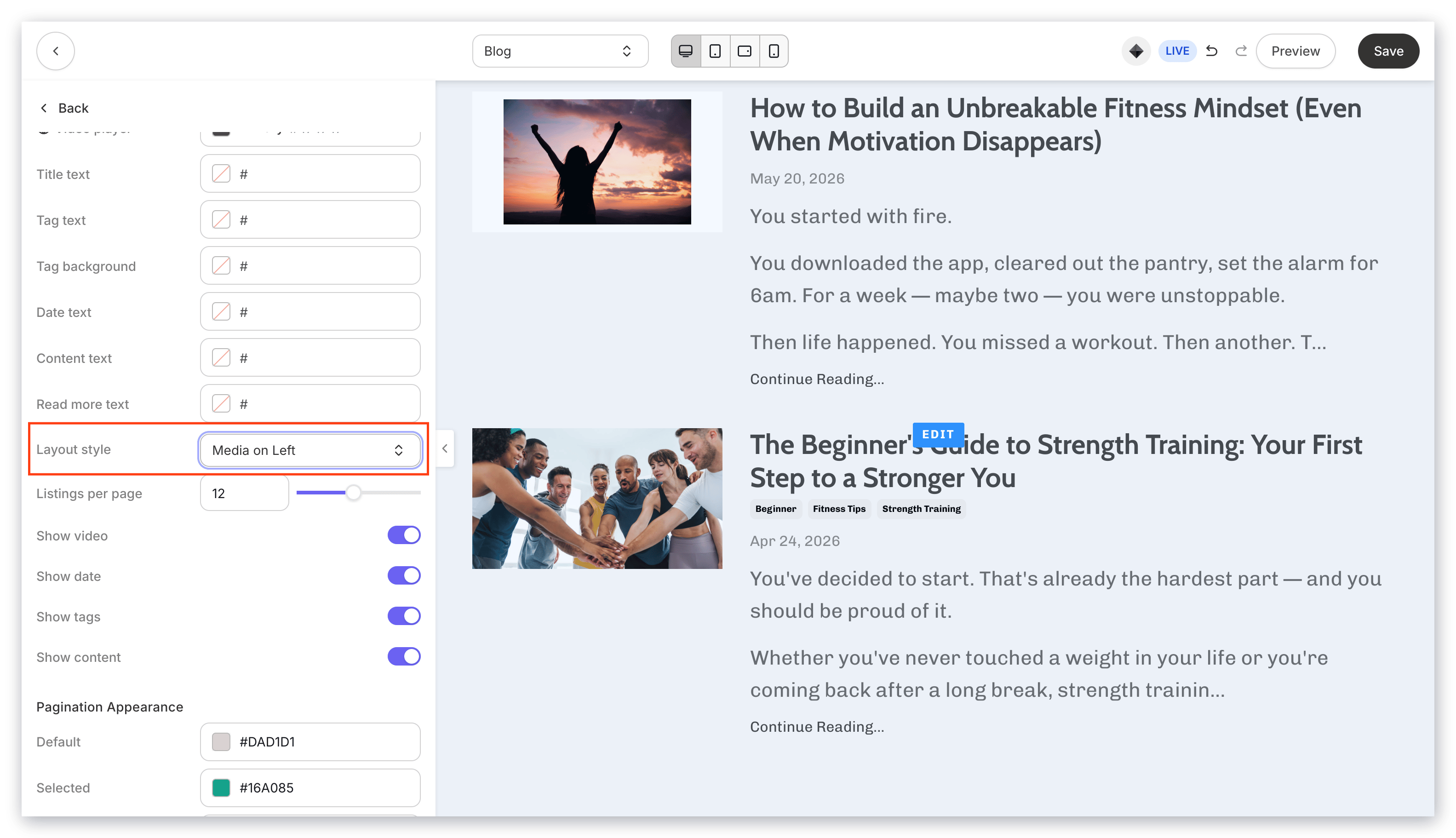Select the portrait tablet view icon

pos(715,51)
